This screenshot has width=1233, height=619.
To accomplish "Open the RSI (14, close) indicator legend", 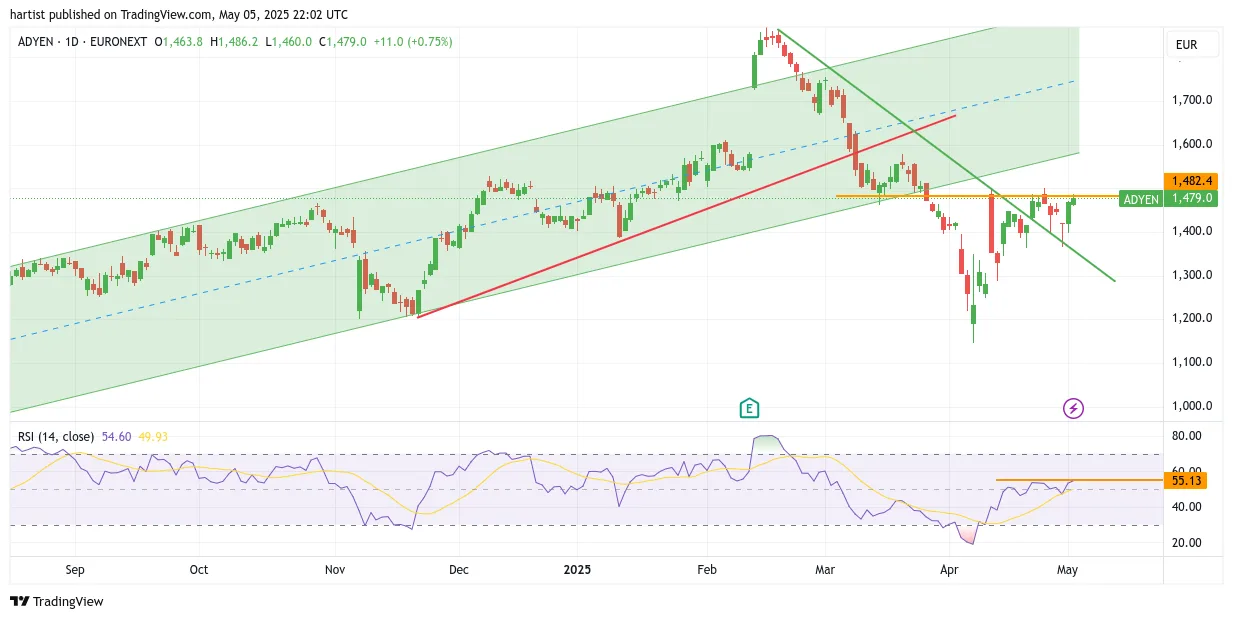I will tap(56, 437).
